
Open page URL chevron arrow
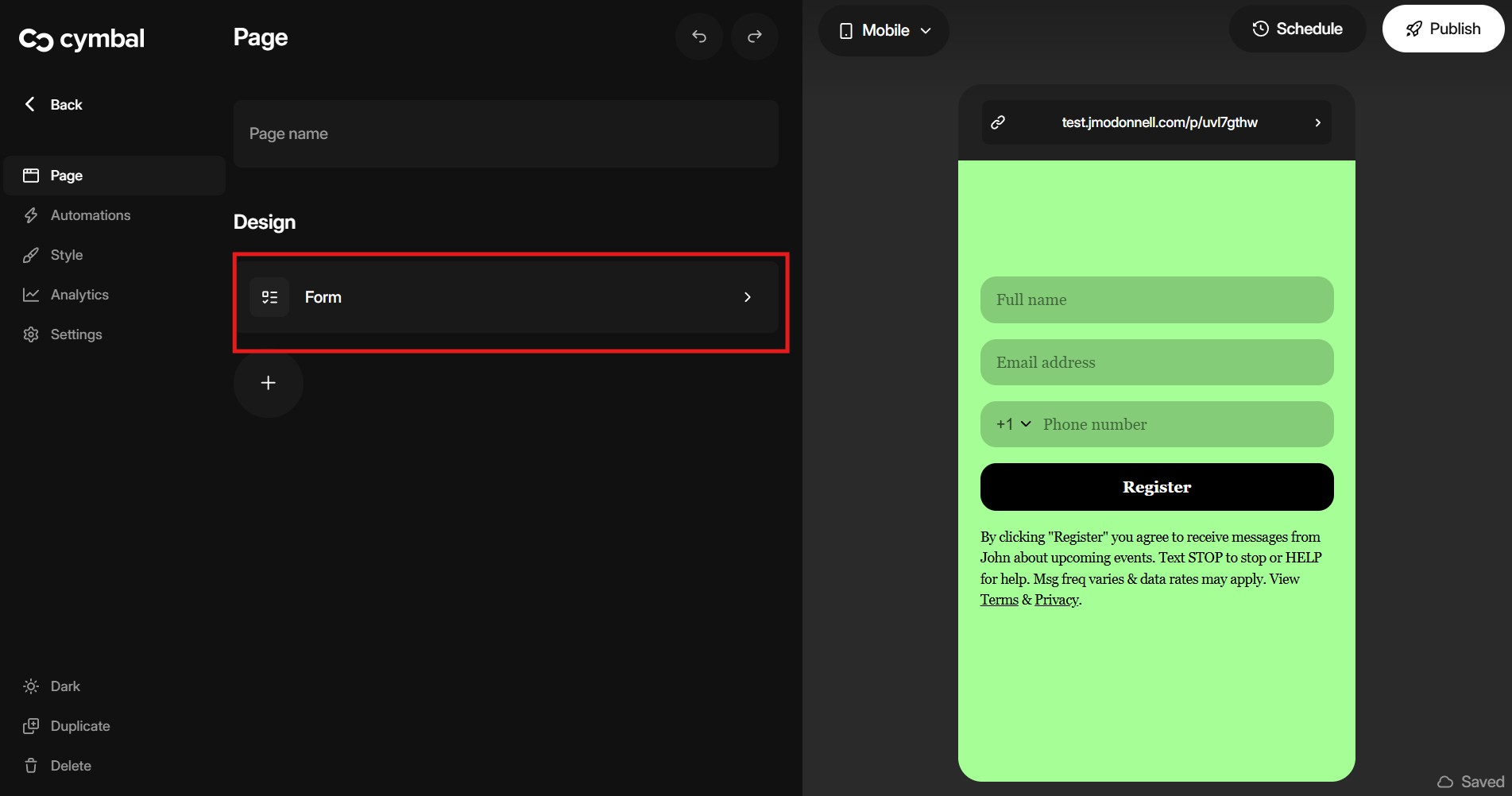1317,122
